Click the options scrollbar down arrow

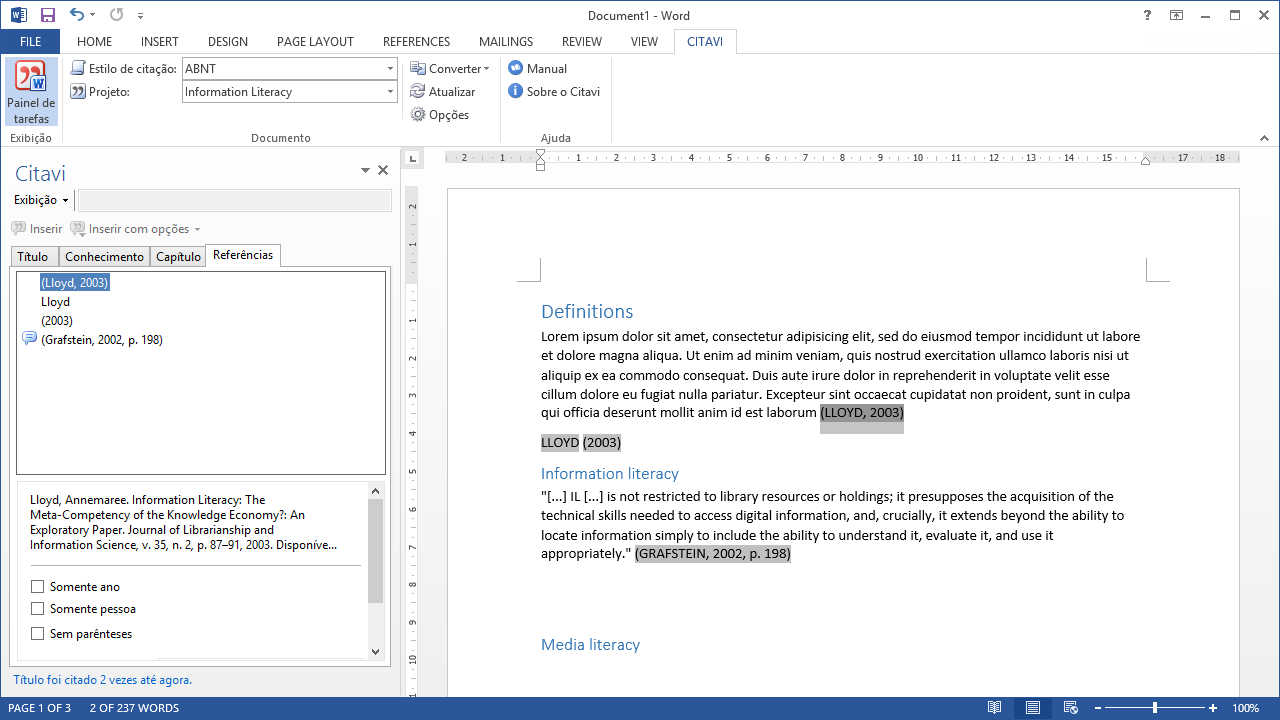coord(376,652)
